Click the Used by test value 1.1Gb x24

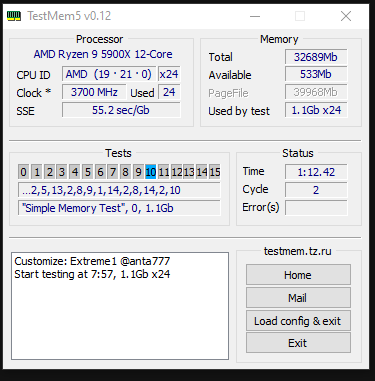coord(316,110)
